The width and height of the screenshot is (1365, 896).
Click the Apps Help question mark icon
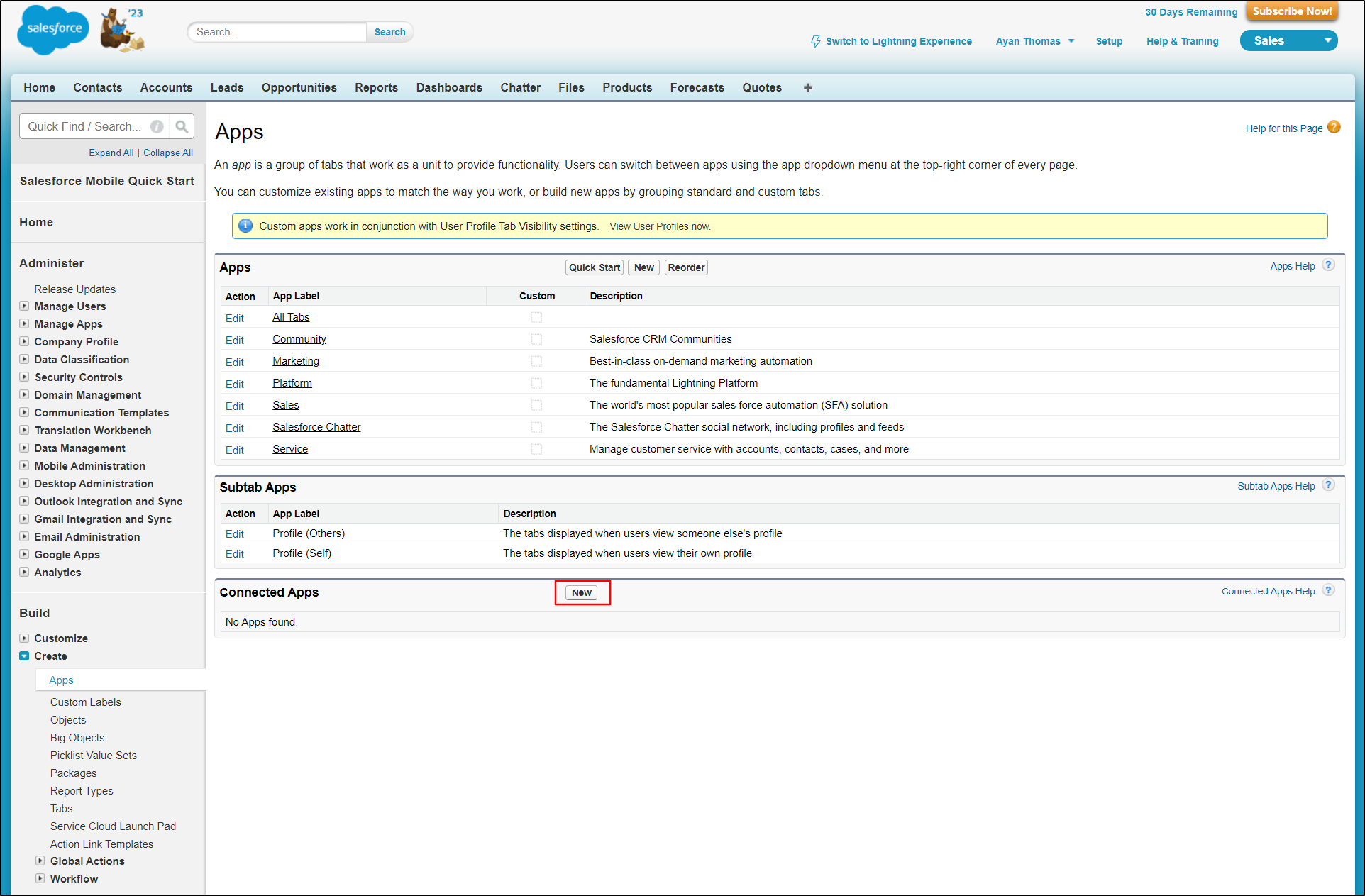[1328, 265]
